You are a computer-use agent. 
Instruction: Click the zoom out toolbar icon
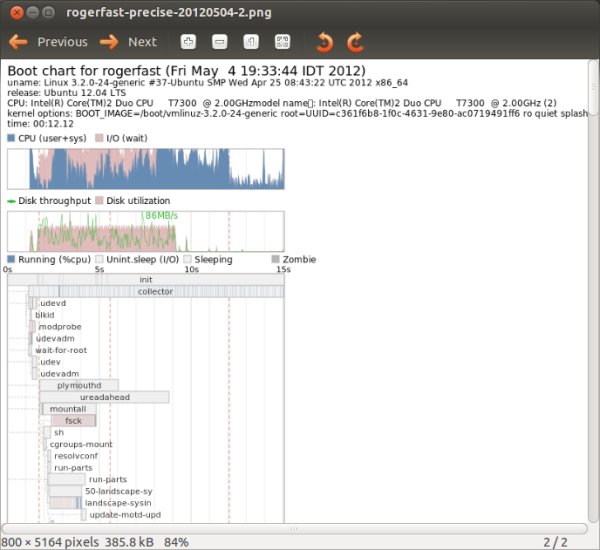[220, 42]
